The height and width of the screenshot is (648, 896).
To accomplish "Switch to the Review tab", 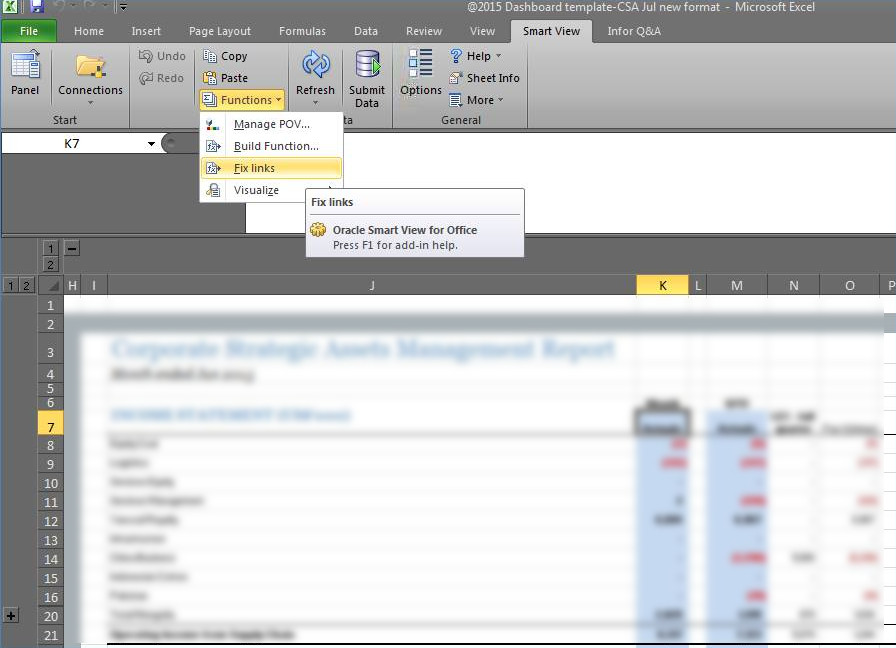I will click(x=423, y=31).
